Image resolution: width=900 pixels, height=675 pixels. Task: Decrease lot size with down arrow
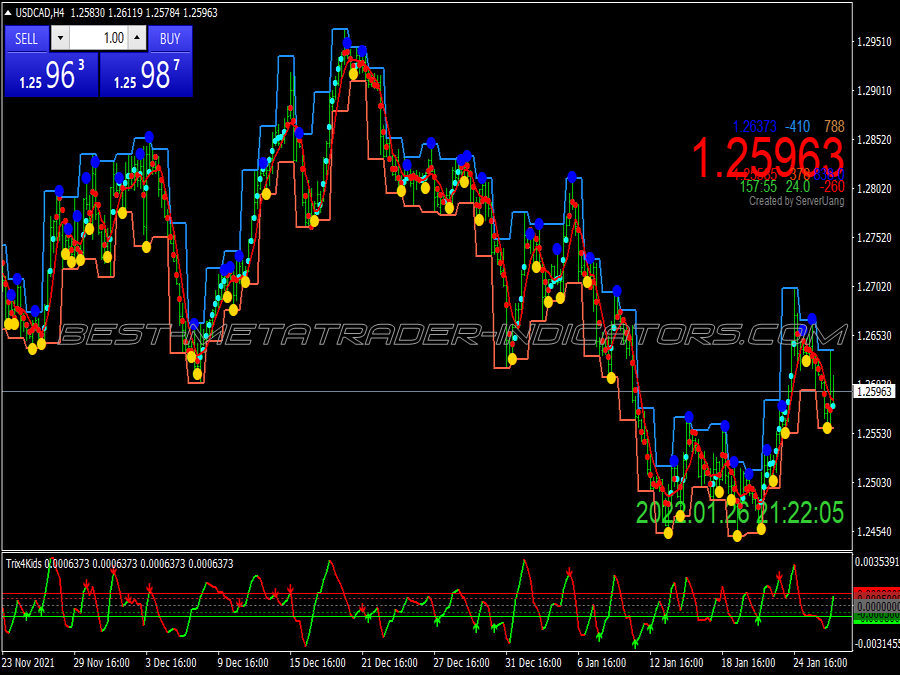coord(60,39)
